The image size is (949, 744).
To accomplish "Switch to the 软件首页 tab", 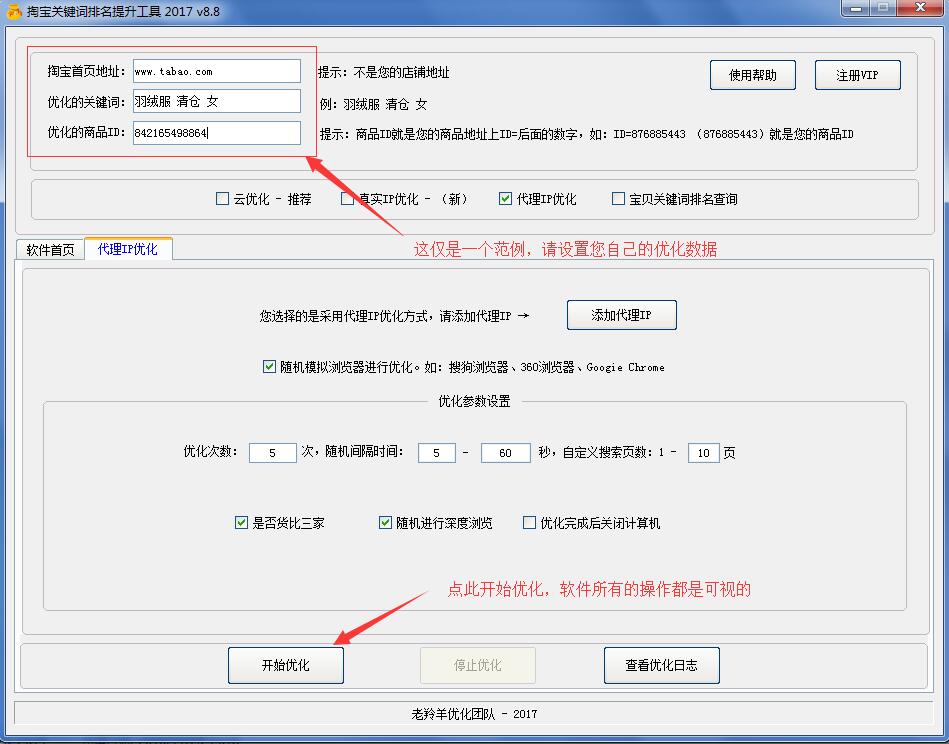I will (x=50, y=250).
